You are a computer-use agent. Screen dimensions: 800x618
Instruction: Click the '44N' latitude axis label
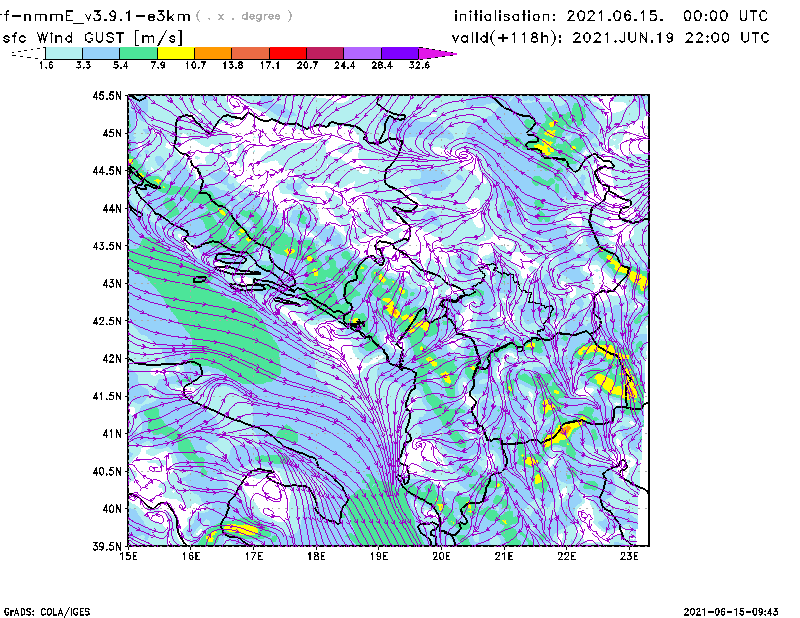tap(112, 208)
